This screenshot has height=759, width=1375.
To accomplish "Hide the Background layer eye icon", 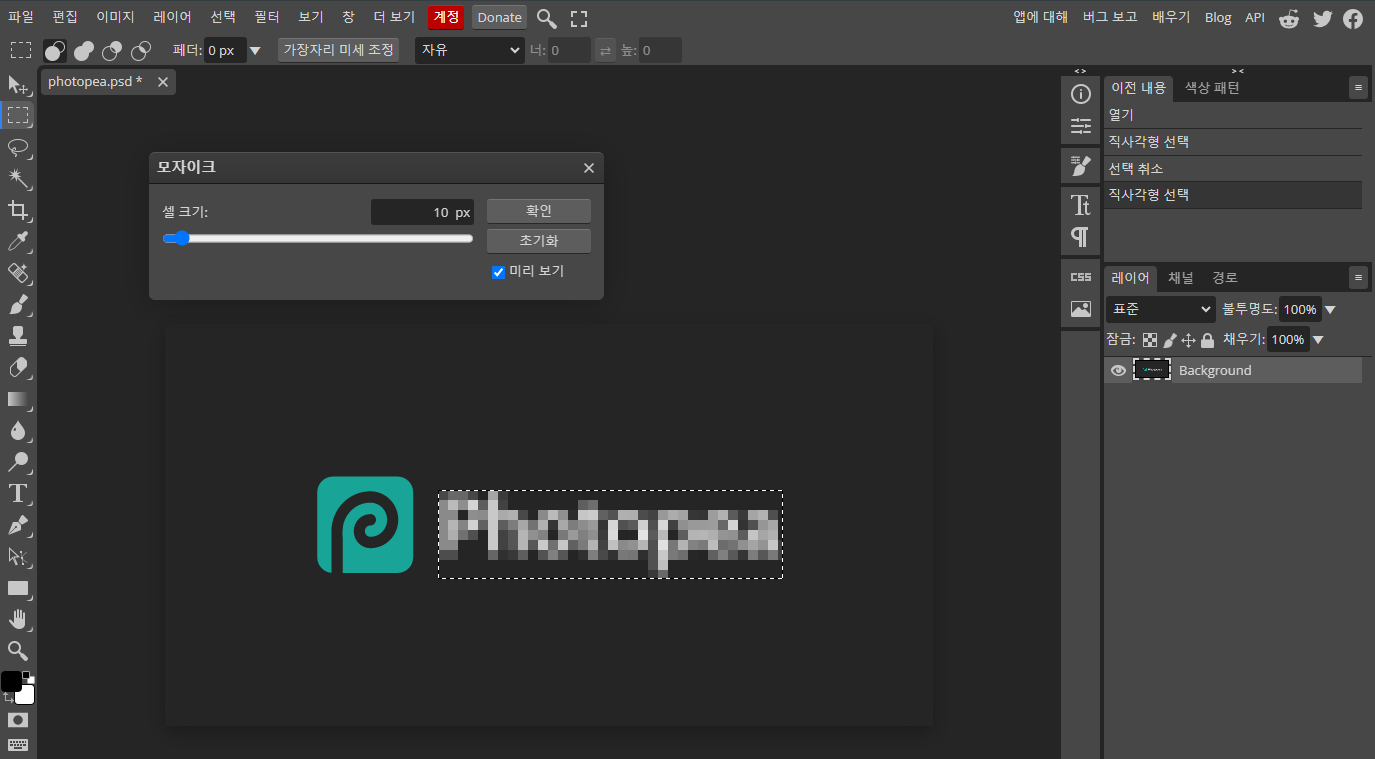I will coord(1118,370).
